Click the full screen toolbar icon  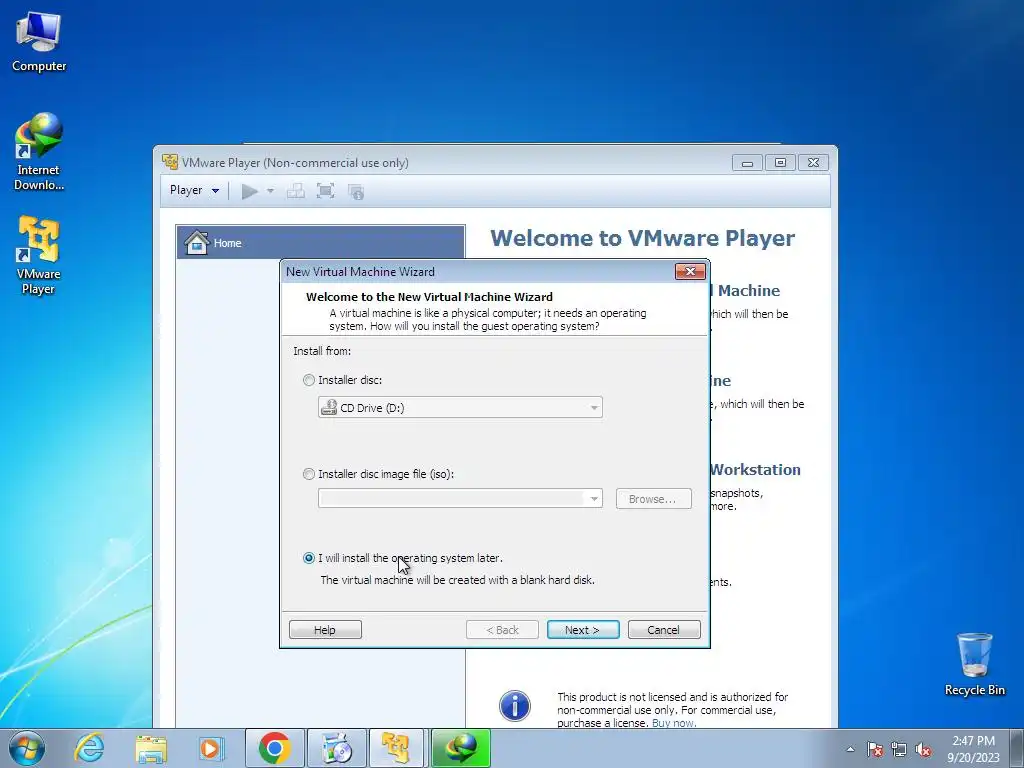[325, 191]
